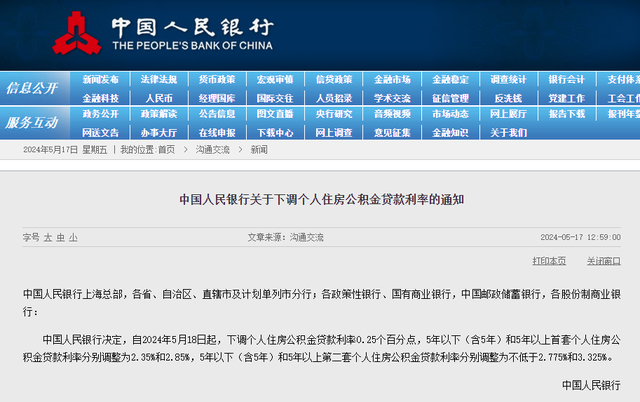Open the 金融科技 menu item

100,98
